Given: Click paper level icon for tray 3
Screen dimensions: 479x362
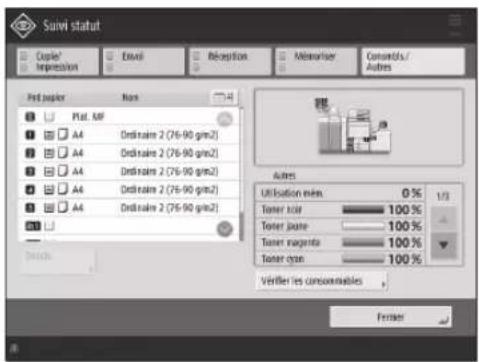Looking at the screenshot, I should pyautogui.click(x=49, y=171).
